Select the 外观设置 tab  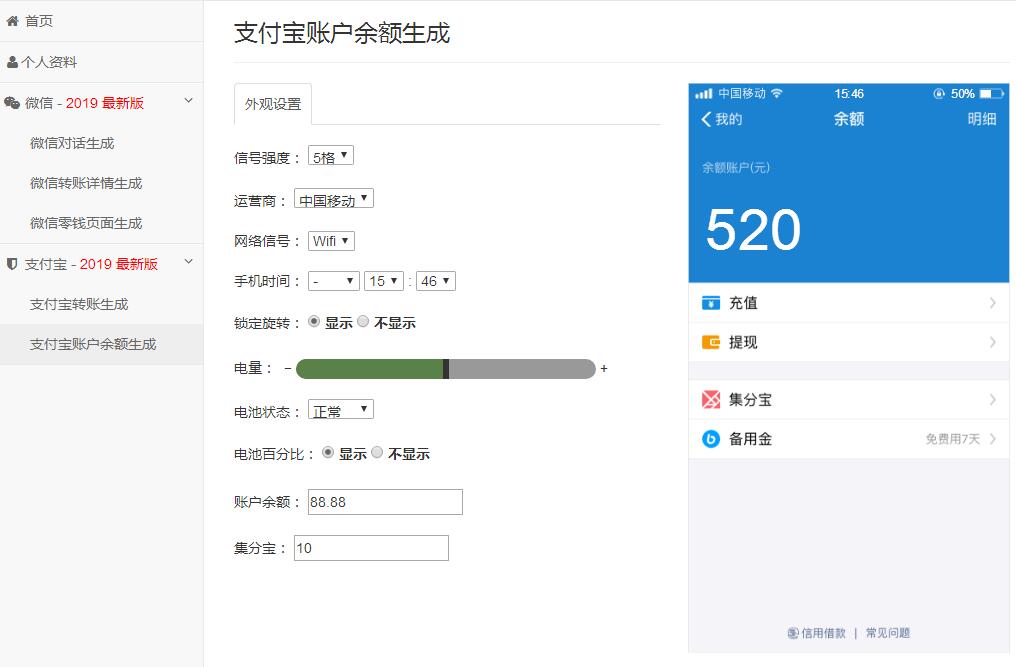273,104
